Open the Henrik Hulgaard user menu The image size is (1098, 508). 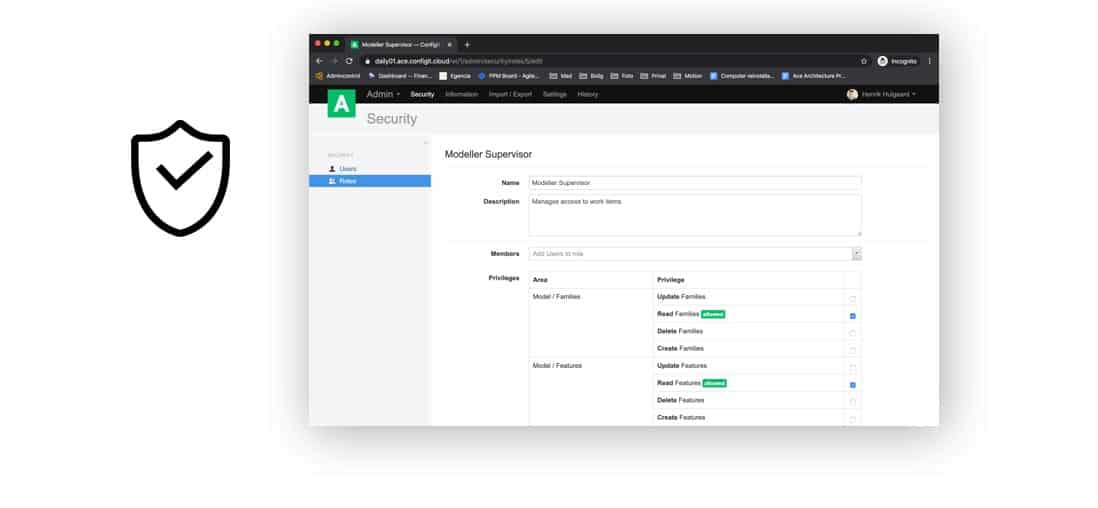coord(881,94)
